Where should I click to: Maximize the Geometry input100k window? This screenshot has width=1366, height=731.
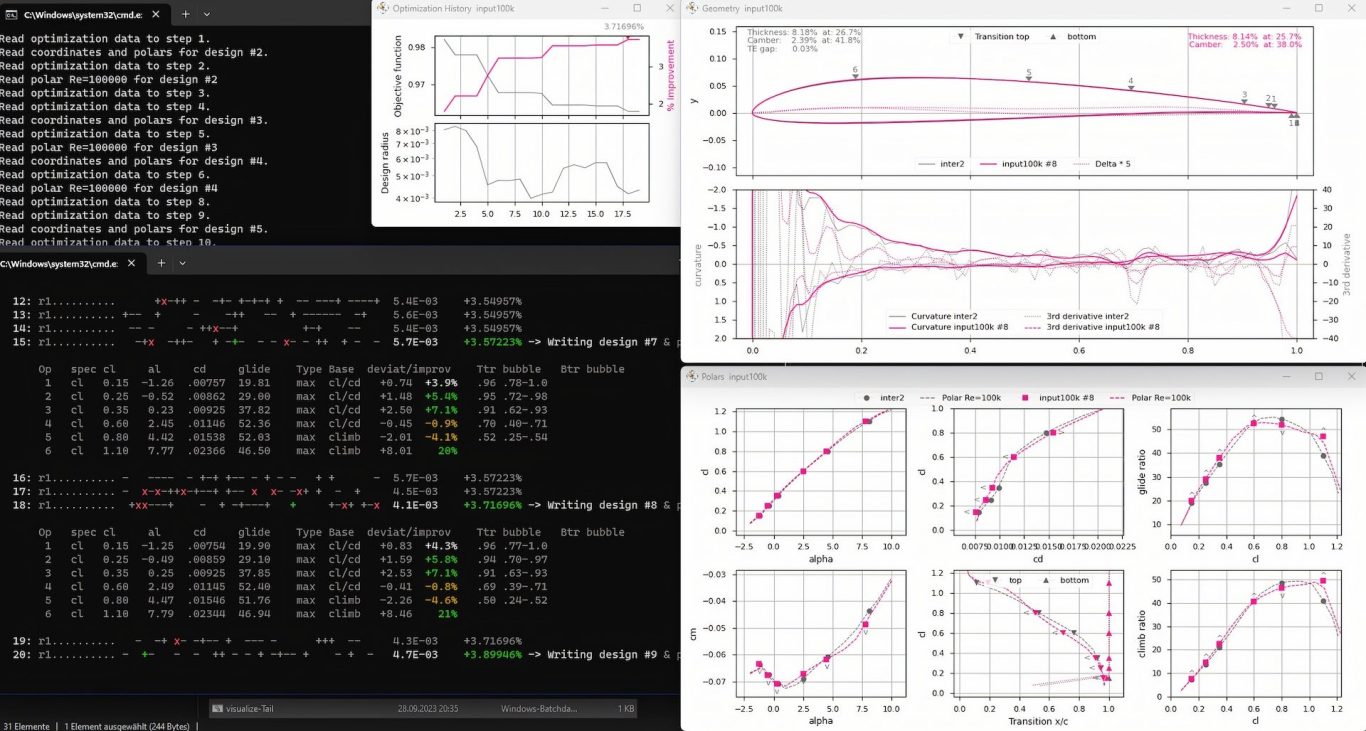(1317, 8)
